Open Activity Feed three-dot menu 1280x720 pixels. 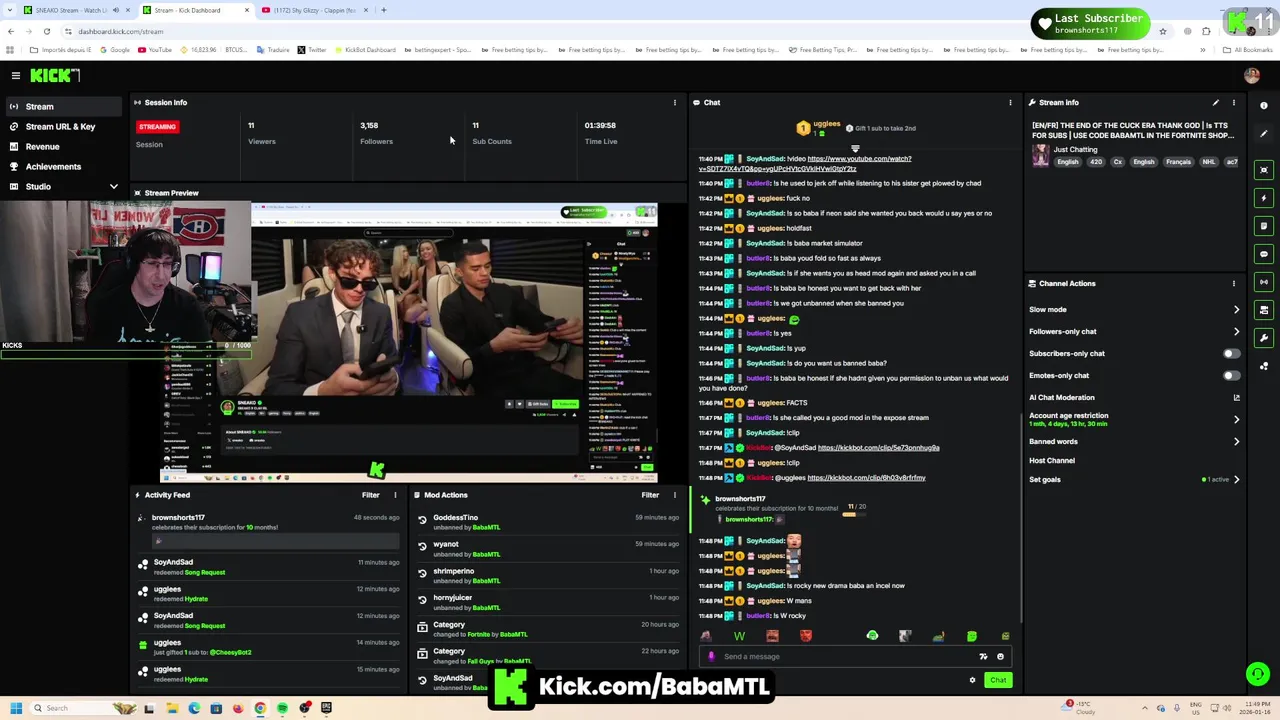pyautogui.click(x=395, y=495)
